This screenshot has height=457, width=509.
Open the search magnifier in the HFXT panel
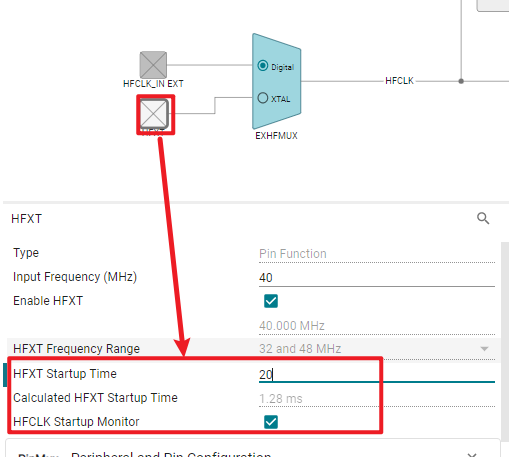(483, 218)
